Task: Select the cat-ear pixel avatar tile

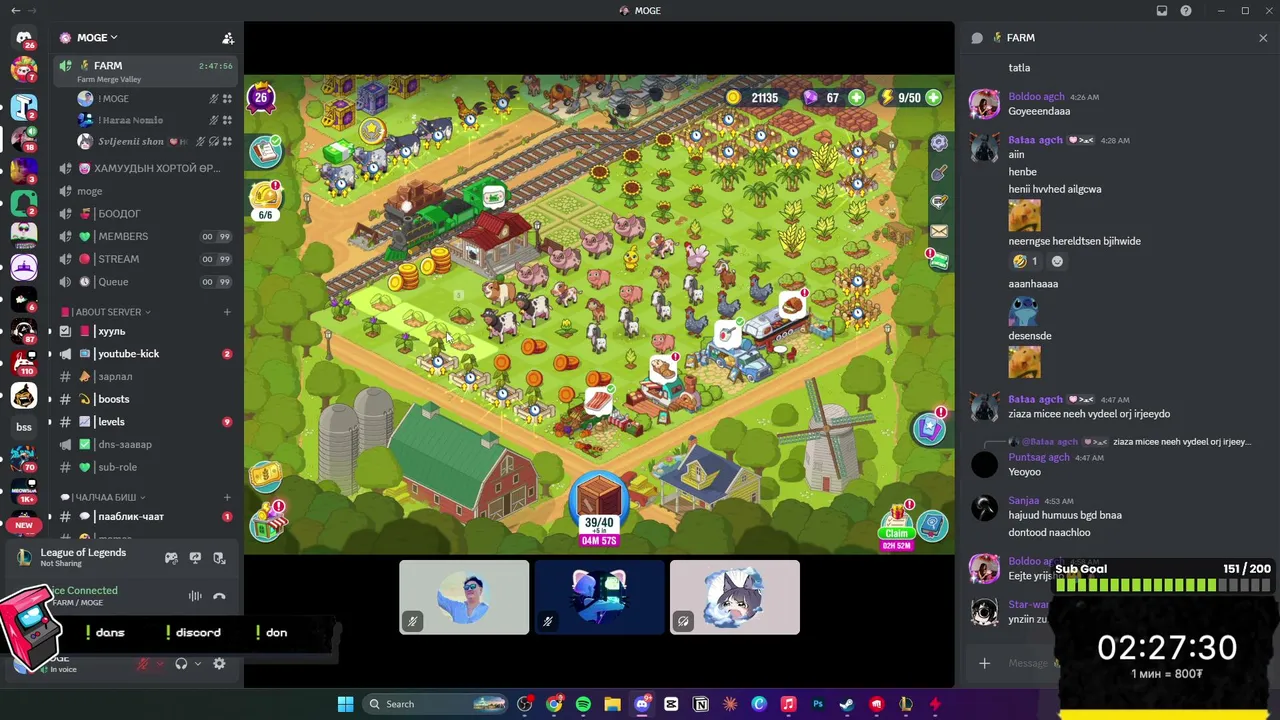Action: tap(599, 597)
